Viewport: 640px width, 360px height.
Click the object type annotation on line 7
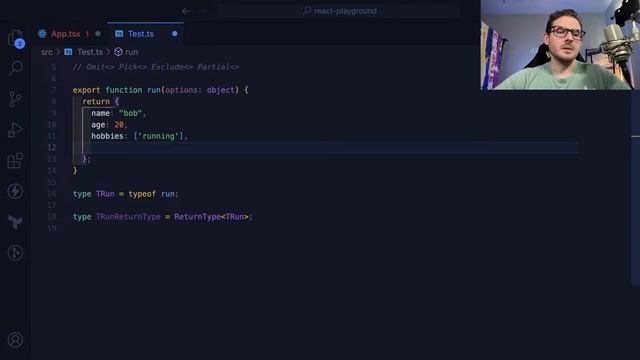click(x=220, y=90)
